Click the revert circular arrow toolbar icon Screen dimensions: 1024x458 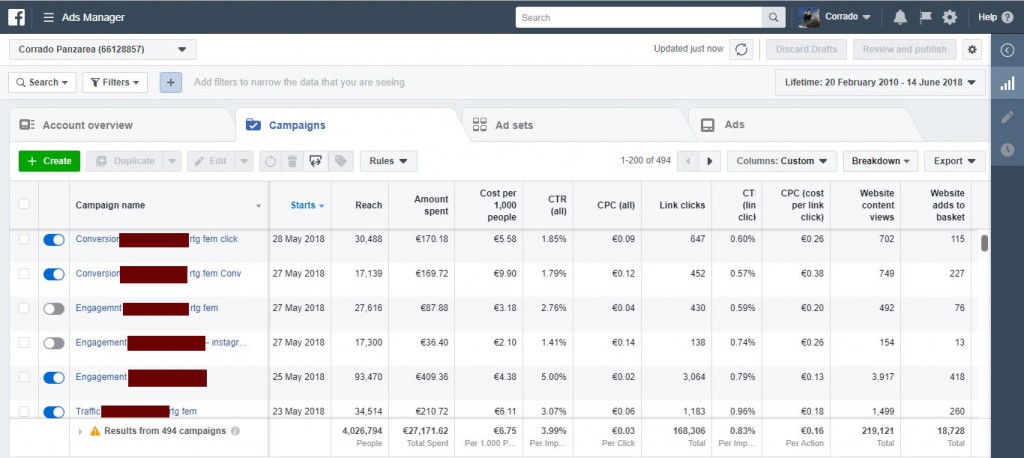pyautogui.click(x=270, y=161)
